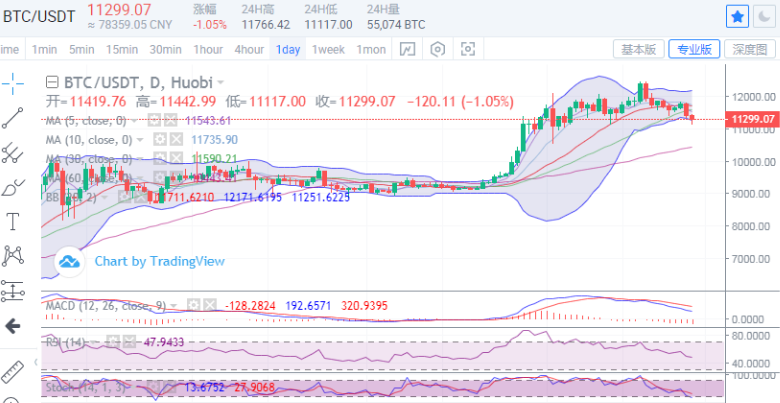The image size is (780, 403).
Task: Expand Stoch (14, 1, 3) dropdown arrow
Action: 135,388
